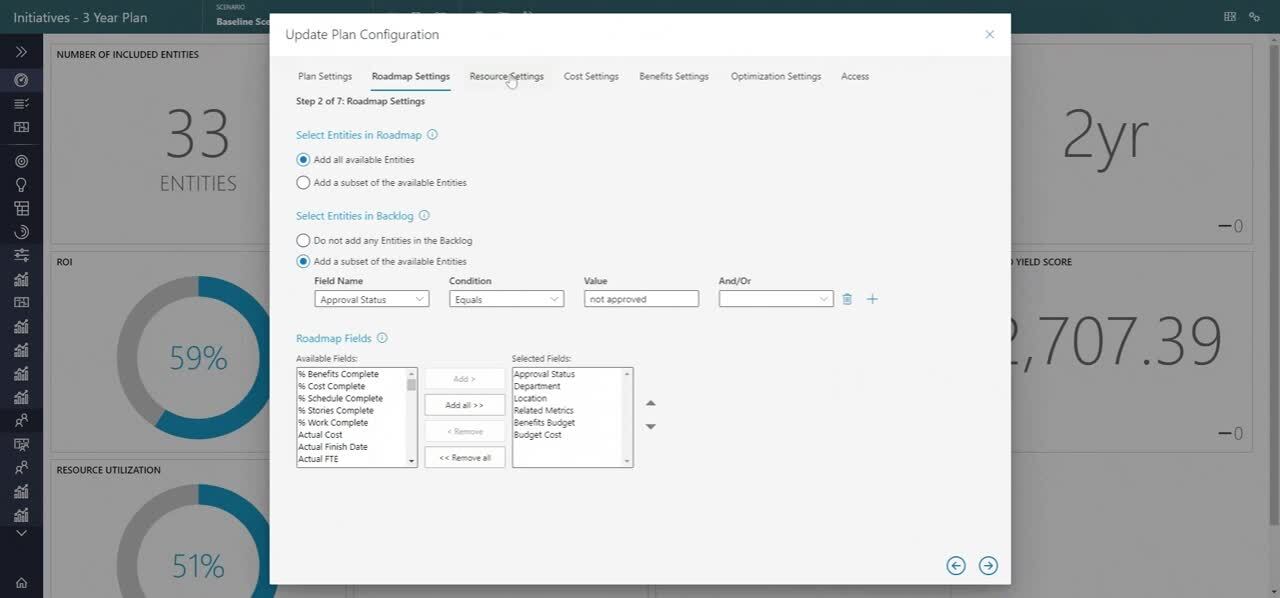Add a new filter condition row
The height and width of the screenshot is (598, 1280).
click(872, 299)
